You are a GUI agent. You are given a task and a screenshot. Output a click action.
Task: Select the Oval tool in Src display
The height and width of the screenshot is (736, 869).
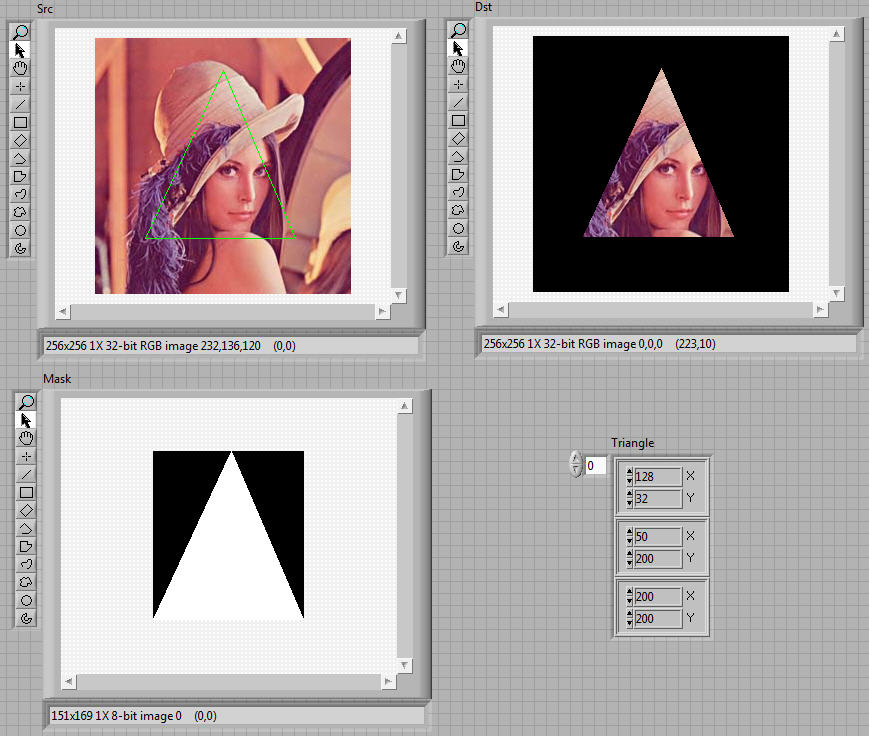point(21,230)
